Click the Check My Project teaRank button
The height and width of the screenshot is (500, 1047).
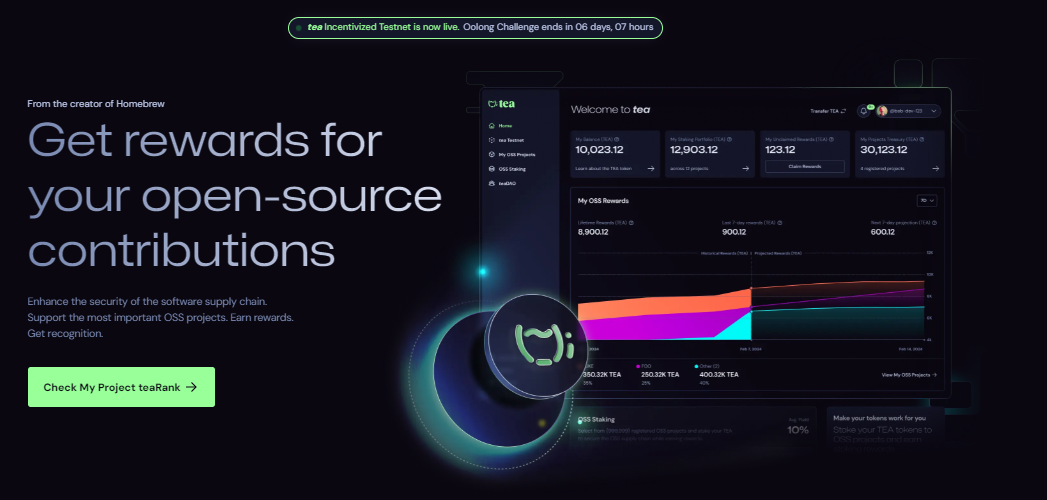pos(121,387)
